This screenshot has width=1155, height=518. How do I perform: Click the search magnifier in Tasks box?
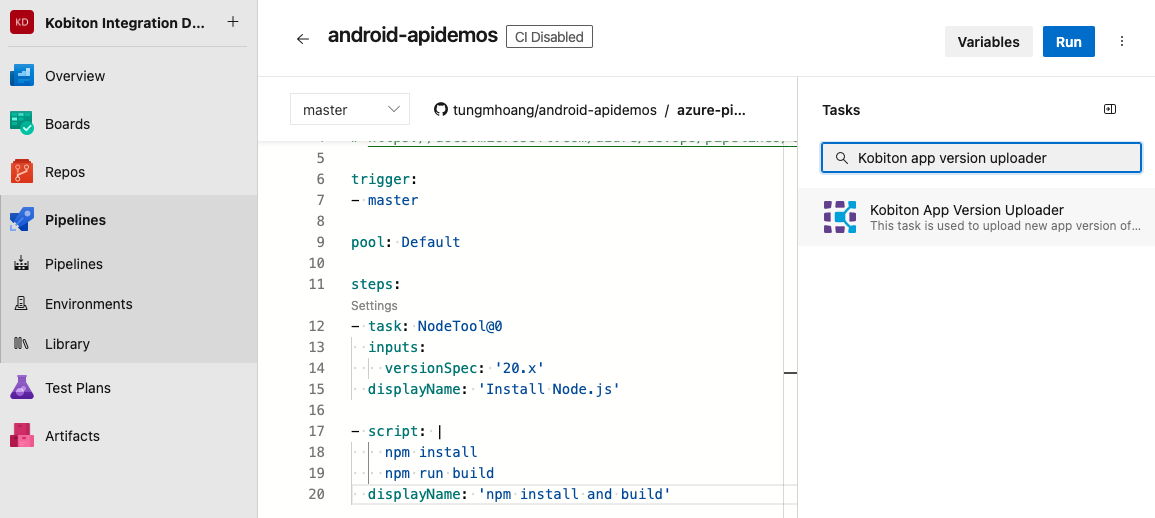(842, 158)
